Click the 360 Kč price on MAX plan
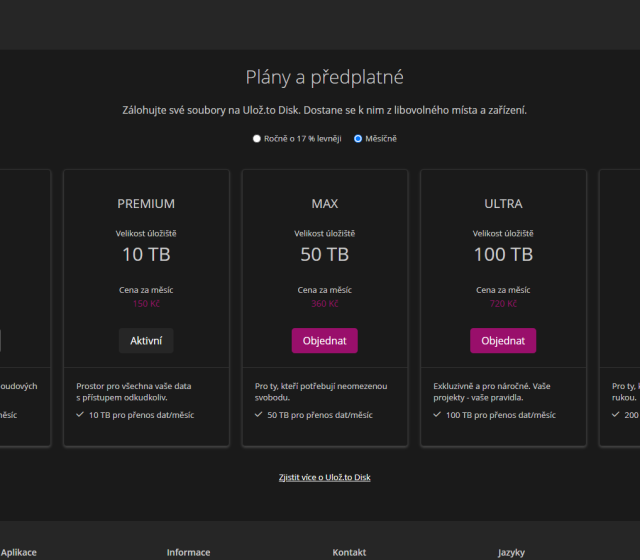The height and width of the screenshot is (560, 640). pos(324,304)
